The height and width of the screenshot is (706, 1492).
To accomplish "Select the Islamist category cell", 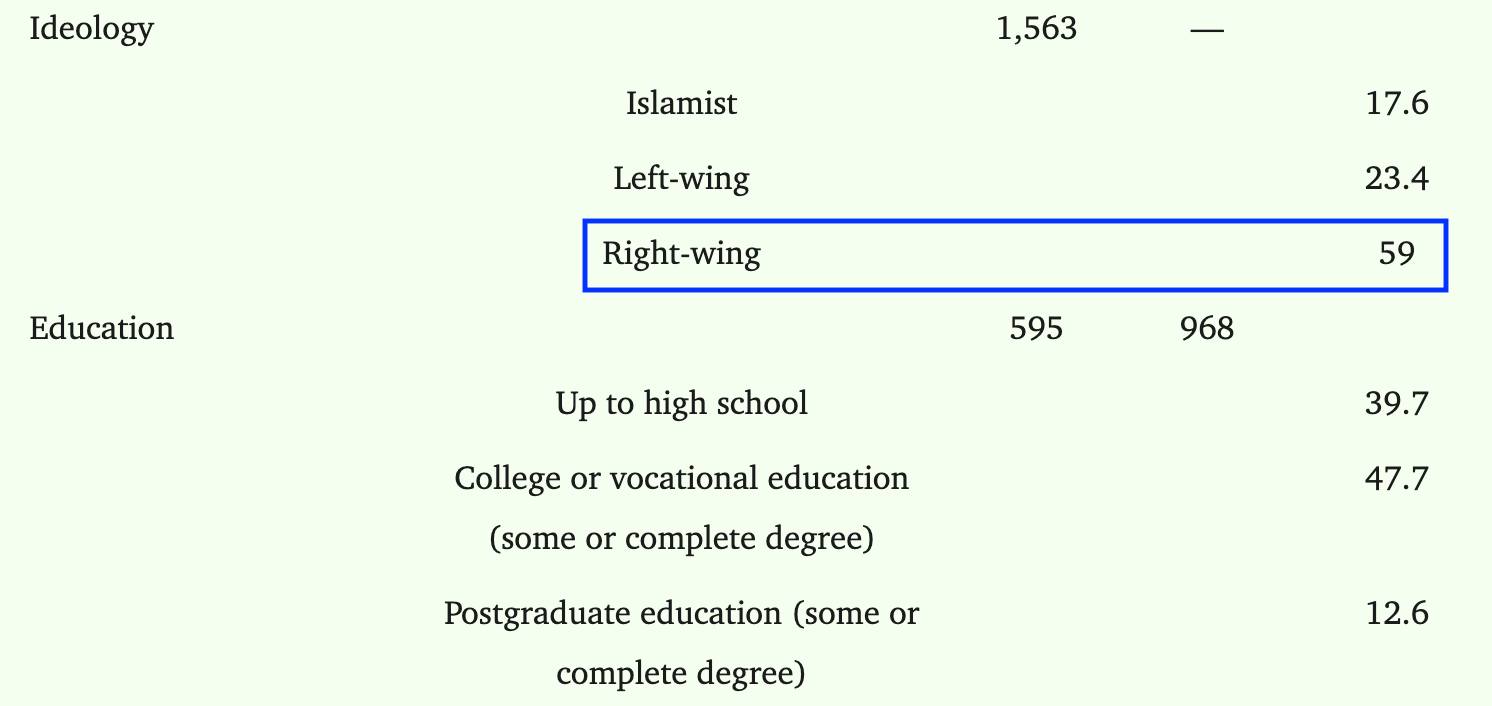I will (x=681, y=103).
